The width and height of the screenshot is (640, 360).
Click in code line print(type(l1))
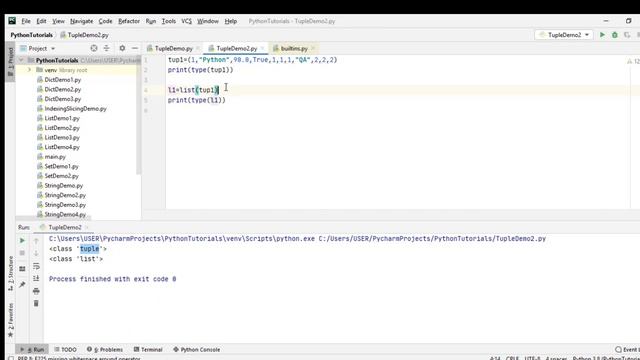196,100
